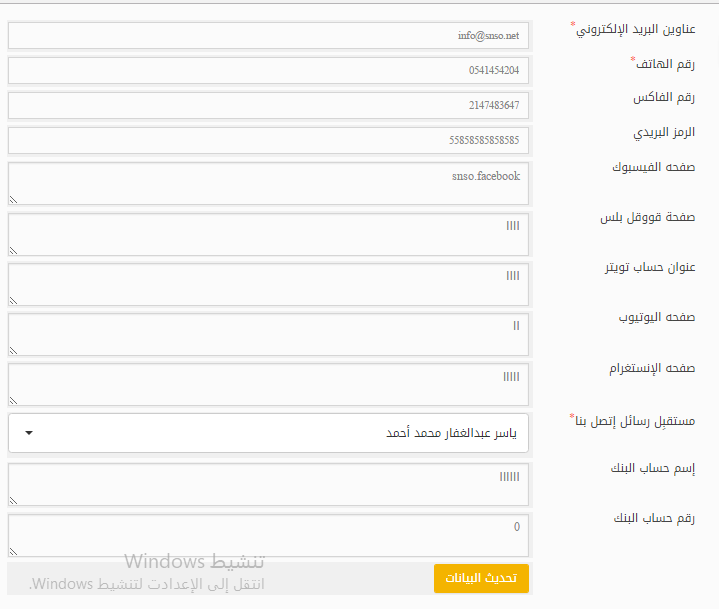Click the fax number field 2147483647
Image resolution: width=719 pixels, height=609 pixels.
[268, 105]
